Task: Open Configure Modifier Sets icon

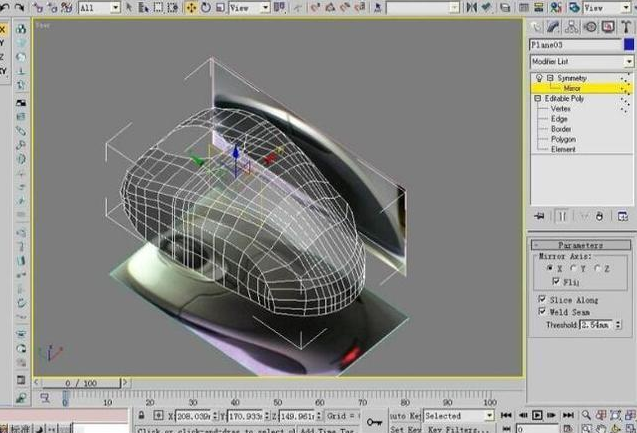Action: tap(623, 216)
